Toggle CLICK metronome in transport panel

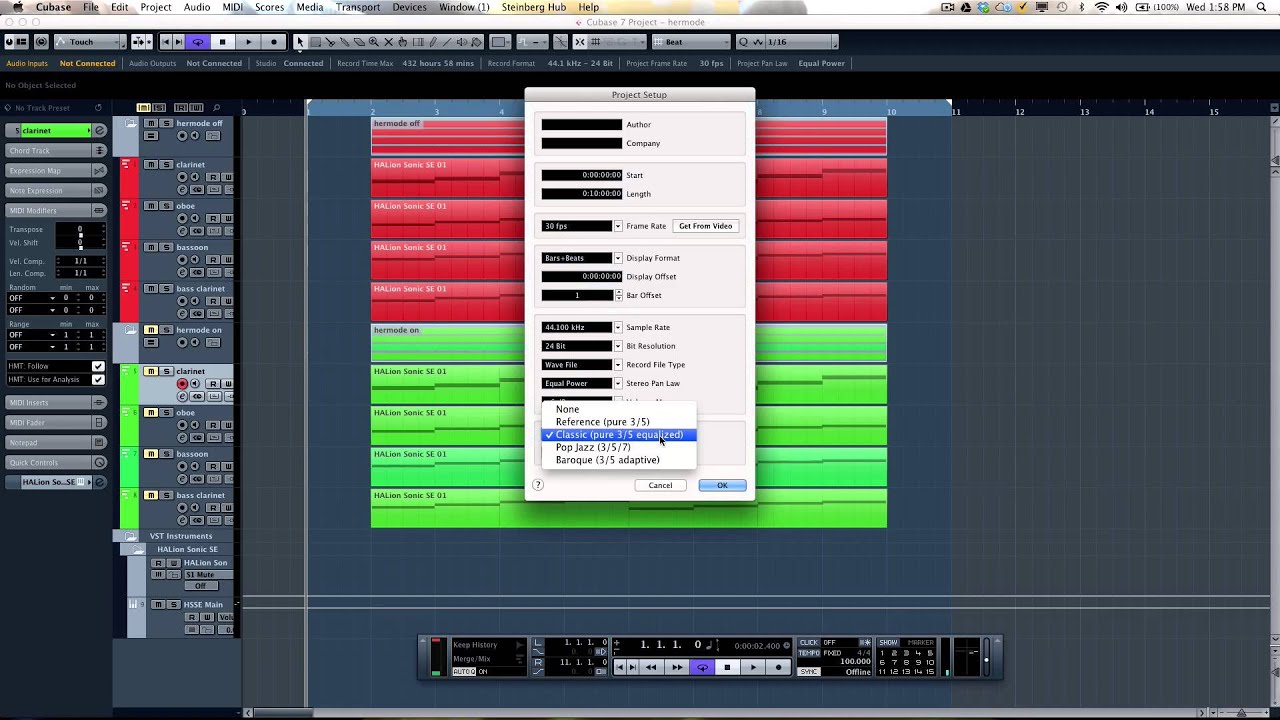809,642
